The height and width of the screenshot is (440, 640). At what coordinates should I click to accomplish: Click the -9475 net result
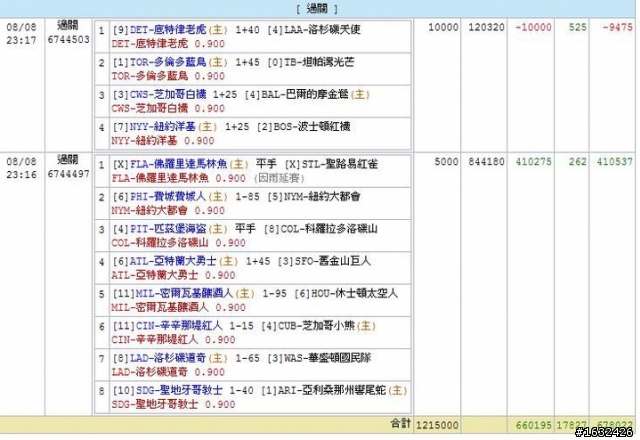[618, 27]
